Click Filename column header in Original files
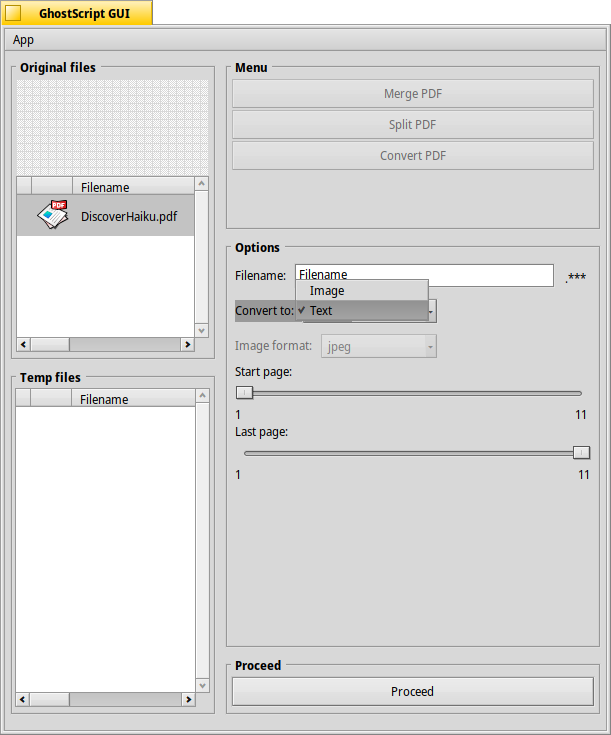611x735 pixels. [x=105, y=187]
